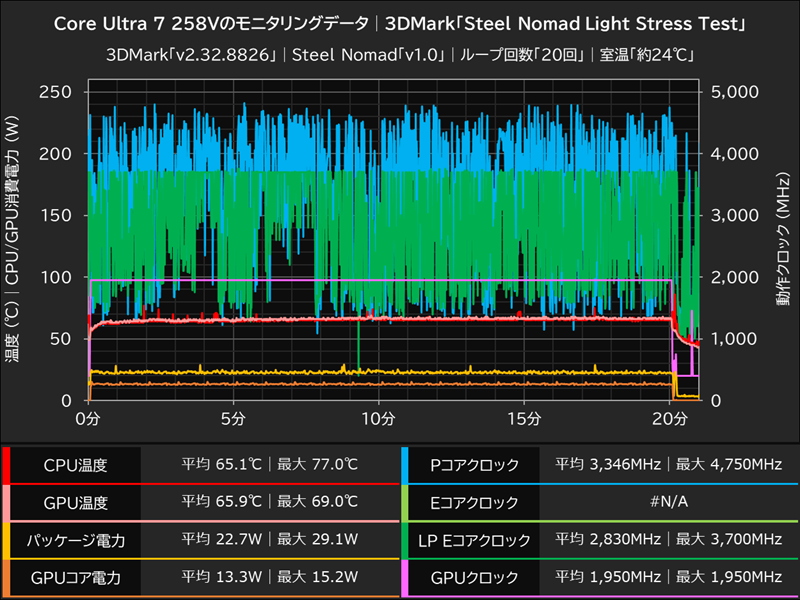Click the GPUコア電力 legend item
800x600 pixels.
(76, 577)
